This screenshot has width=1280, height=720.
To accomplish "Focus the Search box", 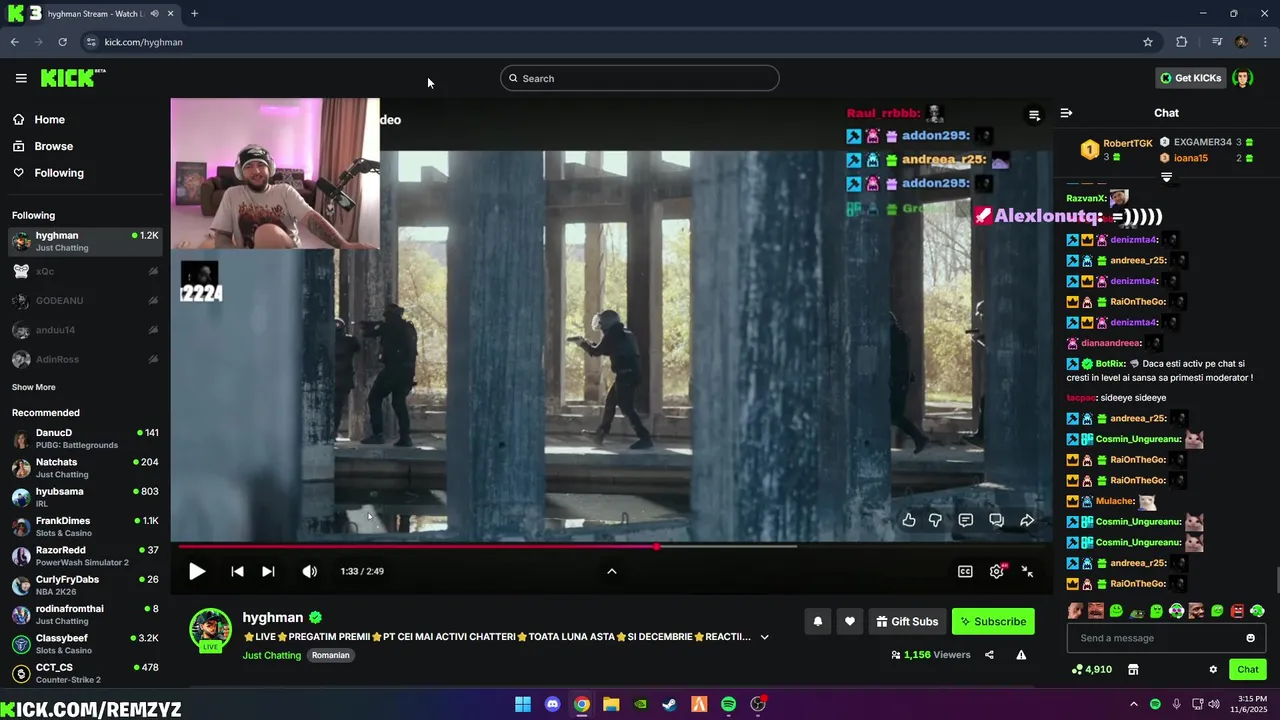I will (640, 78).
